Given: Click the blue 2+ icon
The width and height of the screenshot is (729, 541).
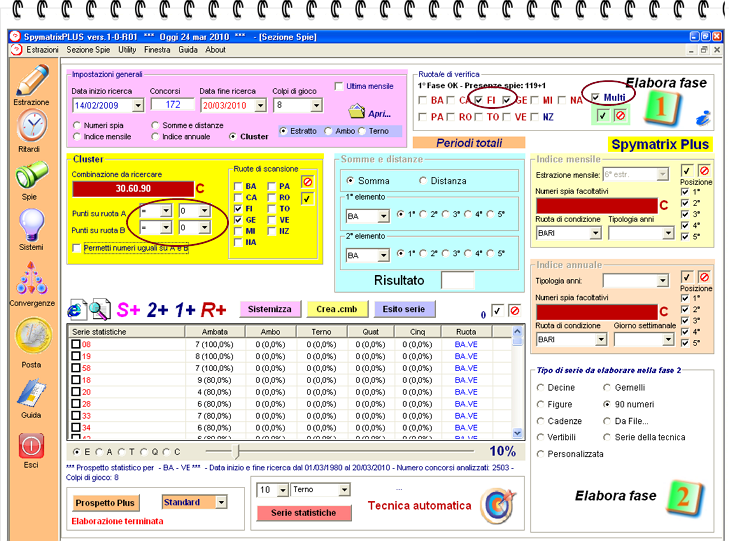Looking at the screenshot, I should click(x=157, y=310).
